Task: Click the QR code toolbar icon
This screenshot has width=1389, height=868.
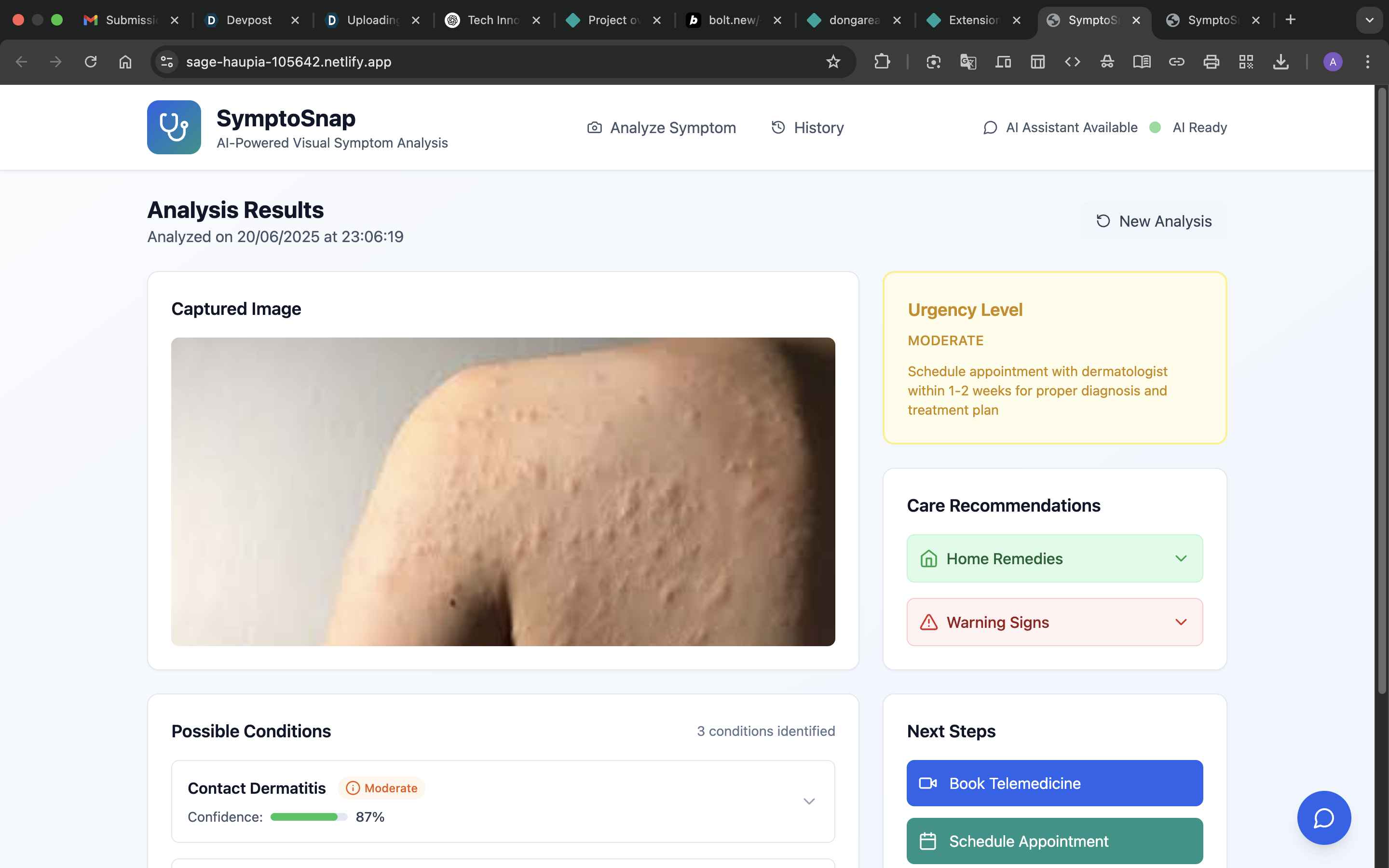Action: pos(1245,61)
